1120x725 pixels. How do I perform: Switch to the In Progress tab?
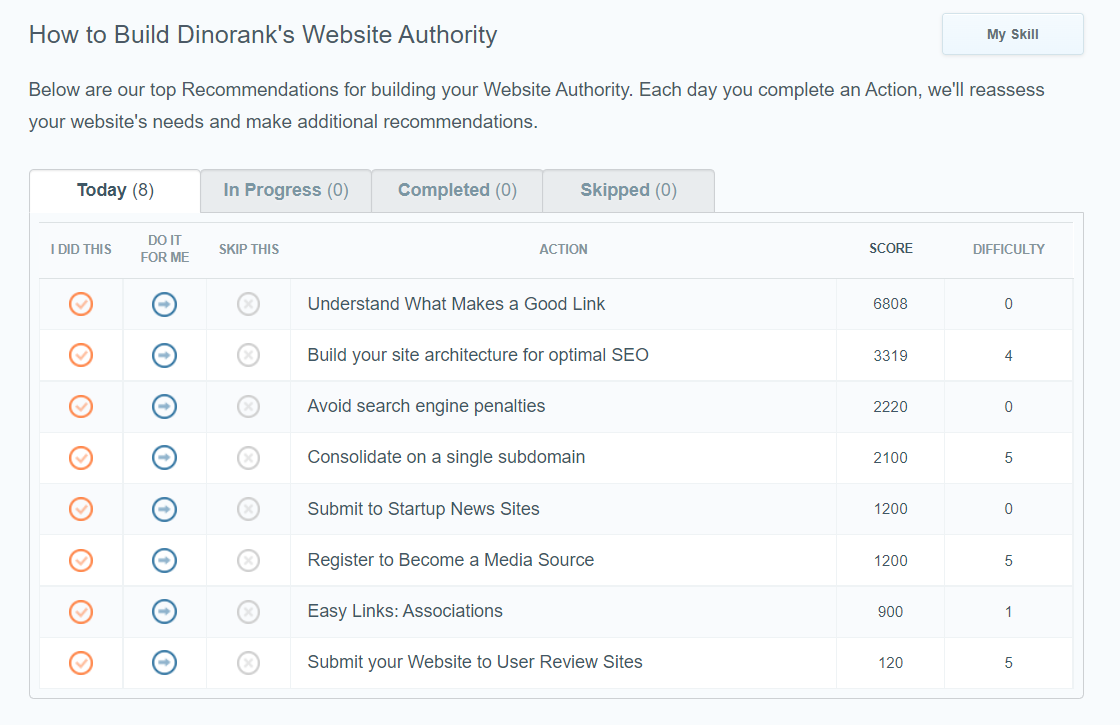[286, 191]
